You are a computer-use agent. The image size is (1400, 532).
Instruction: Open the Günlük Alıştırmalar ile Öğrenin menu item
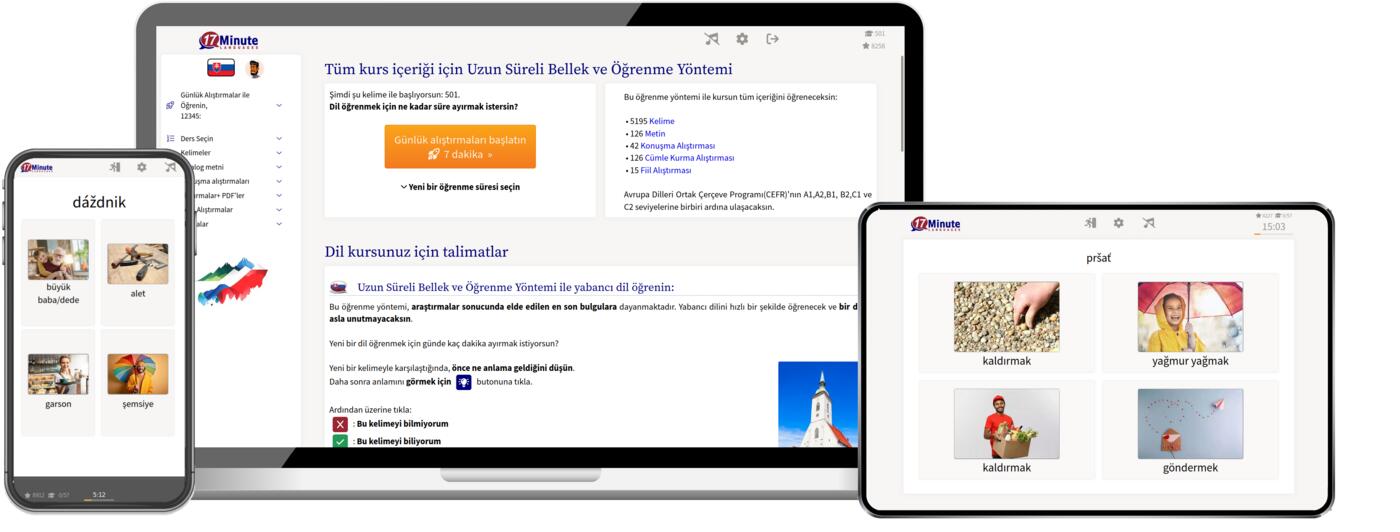(215, 105)
